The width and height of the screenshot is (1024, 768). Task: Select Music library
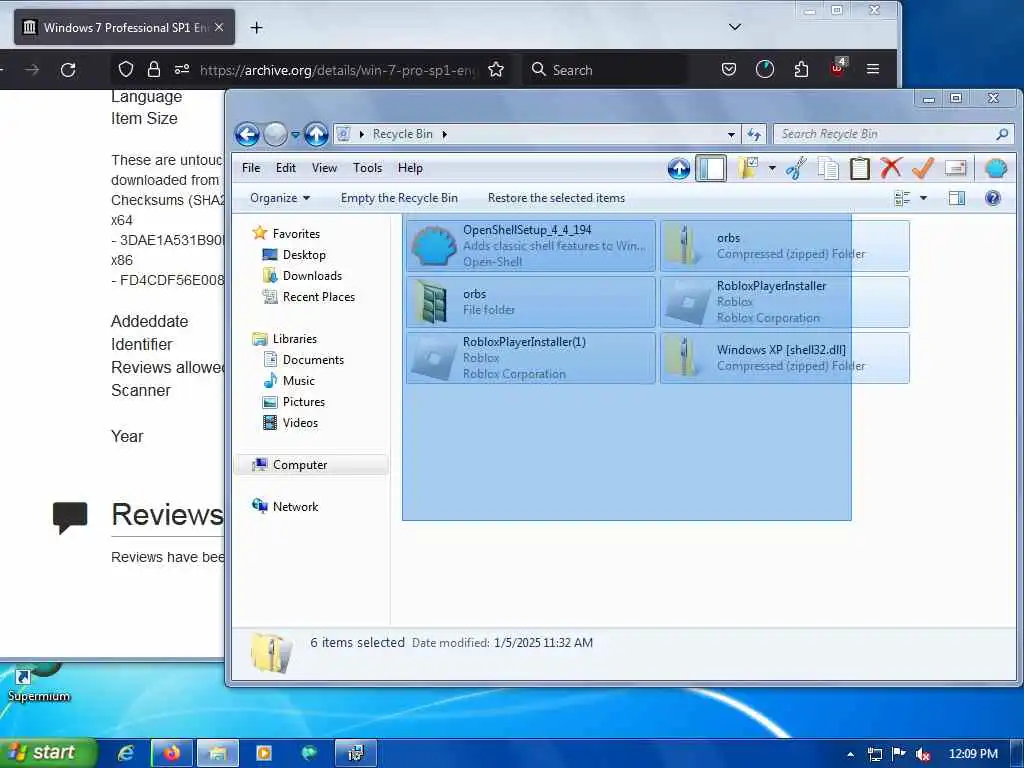(298, 381)
